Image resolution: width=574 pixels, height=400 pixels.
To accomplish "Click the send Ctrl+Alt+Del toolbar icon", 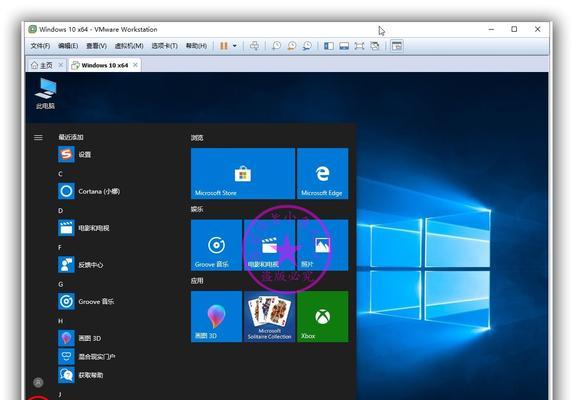I will coord(254,46).
